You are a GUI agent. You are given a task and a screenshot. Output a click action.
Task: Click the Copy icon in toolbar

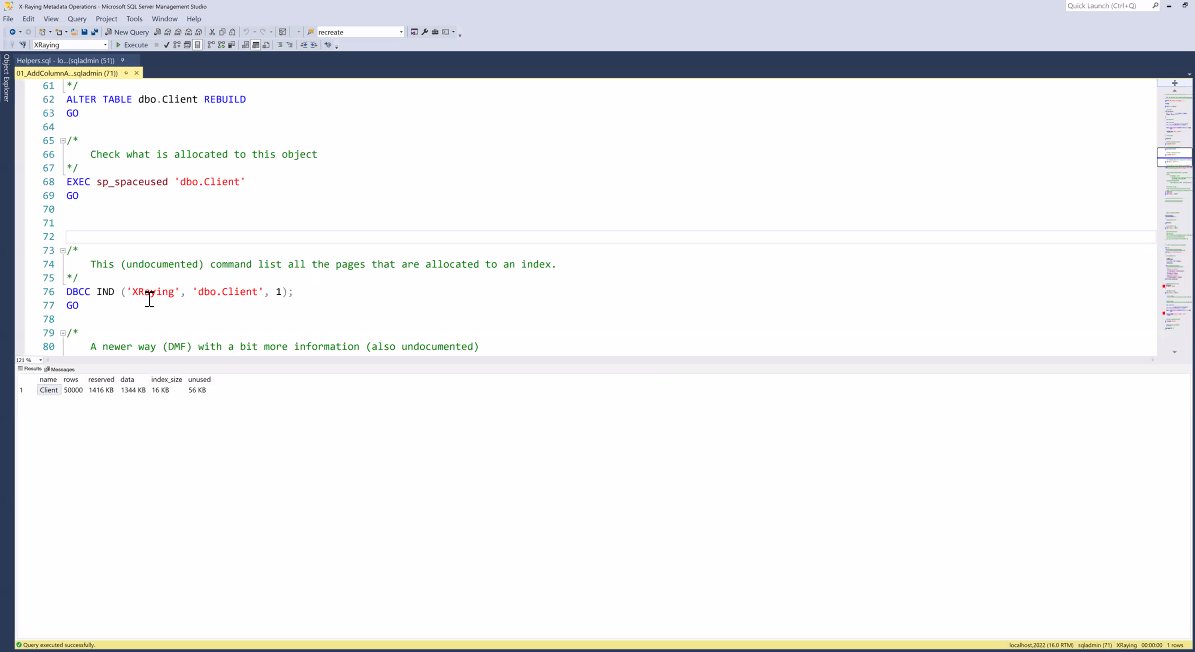pyautogui.click(x=223, y=32)
